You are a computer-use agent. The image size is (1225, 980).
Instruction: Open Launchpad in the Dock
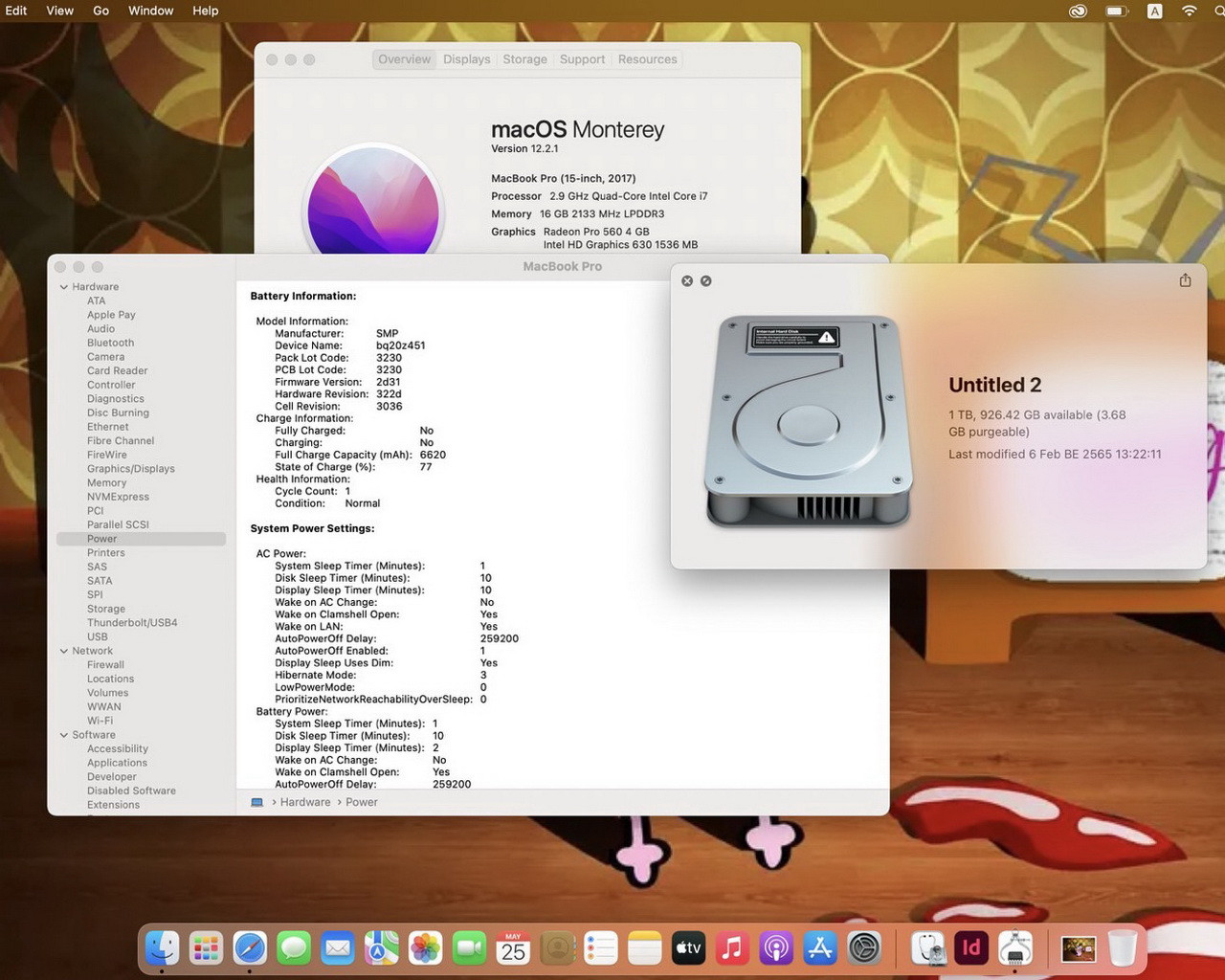(x=206, y=948)
